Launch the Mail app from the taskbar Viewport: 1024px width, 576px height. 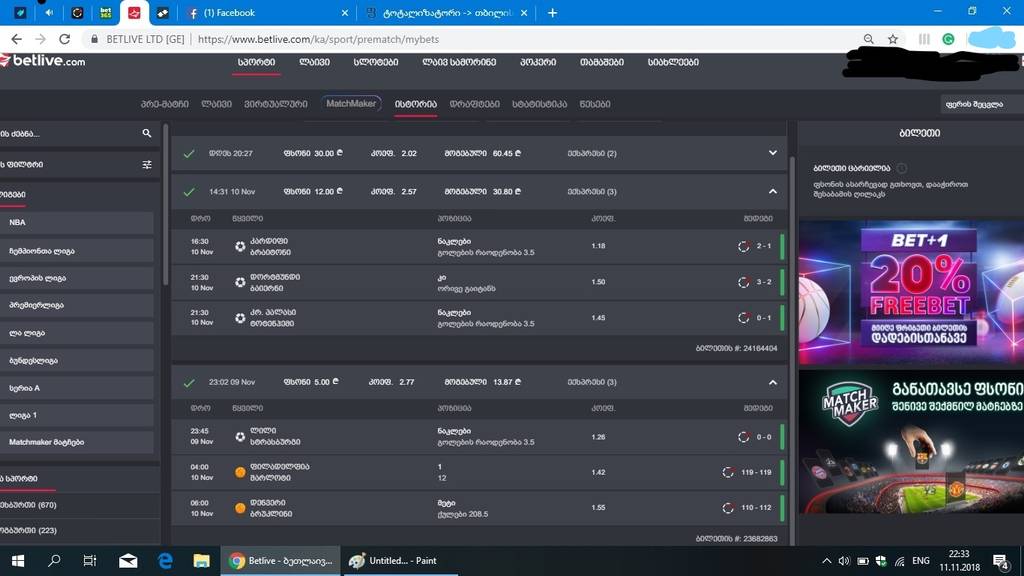pos(128,561)
